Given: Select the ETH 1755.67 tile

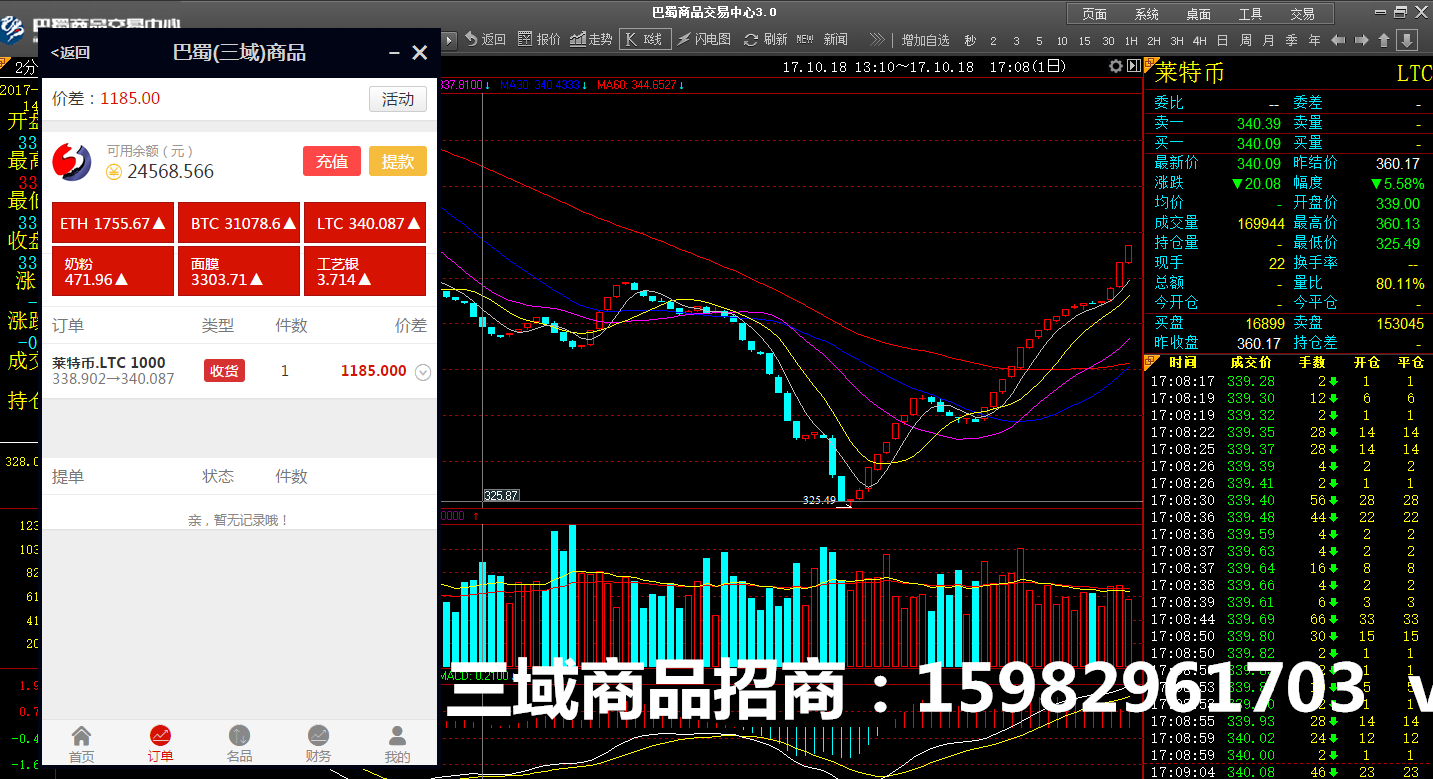Looking at the screenshot, I should (x=113, y=223).
